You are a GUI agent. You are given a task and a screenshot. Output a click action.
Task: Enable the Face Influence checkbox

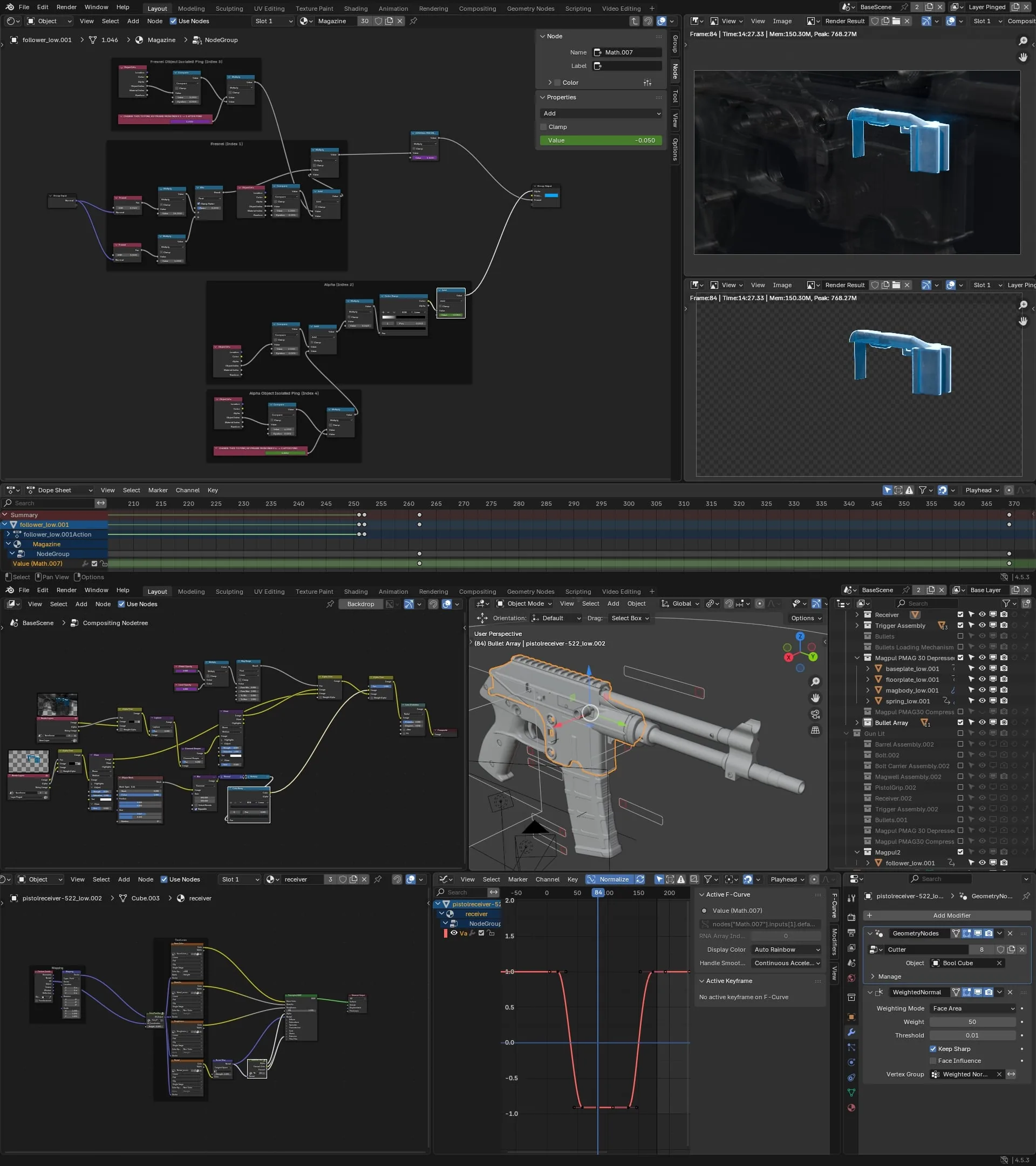(933, 1061)
